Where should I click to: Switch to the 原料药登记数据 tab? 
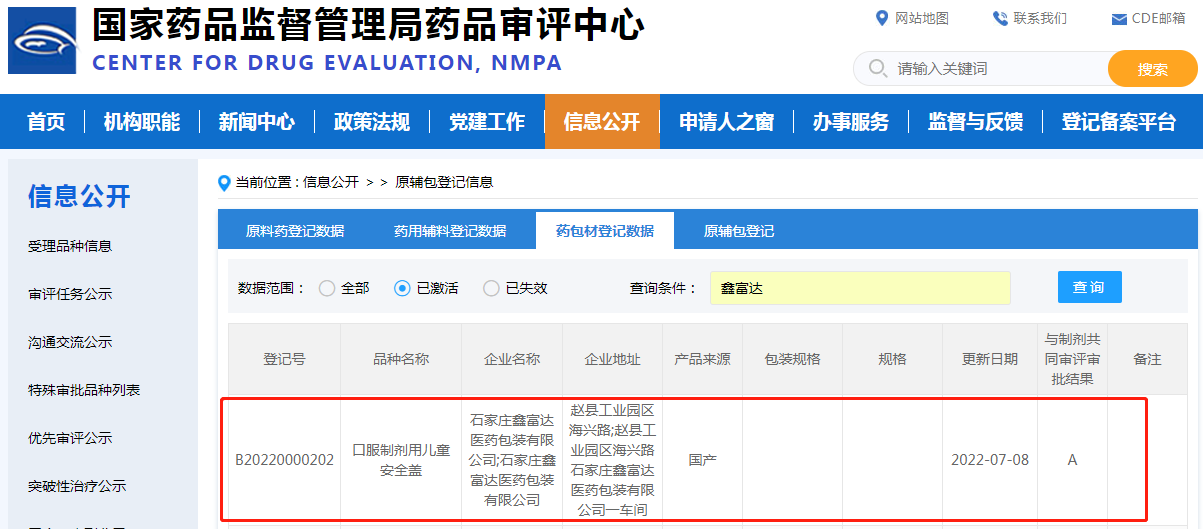pos(295,231)
